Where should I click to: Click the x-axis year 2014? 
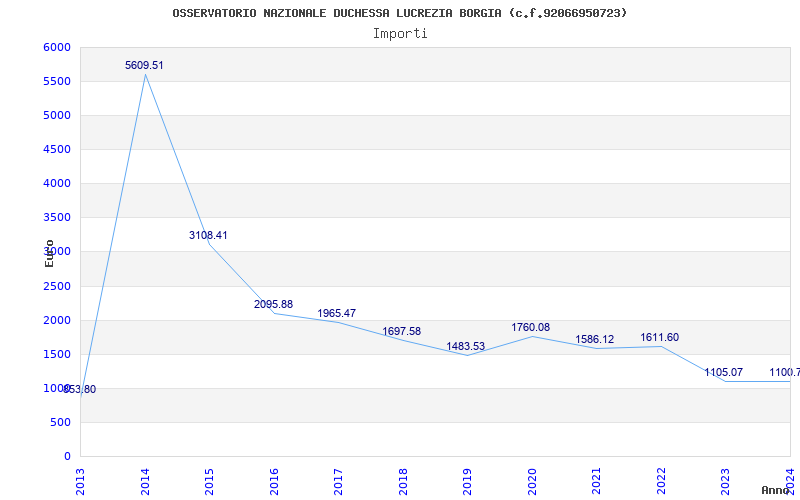(x=145, y=482)
